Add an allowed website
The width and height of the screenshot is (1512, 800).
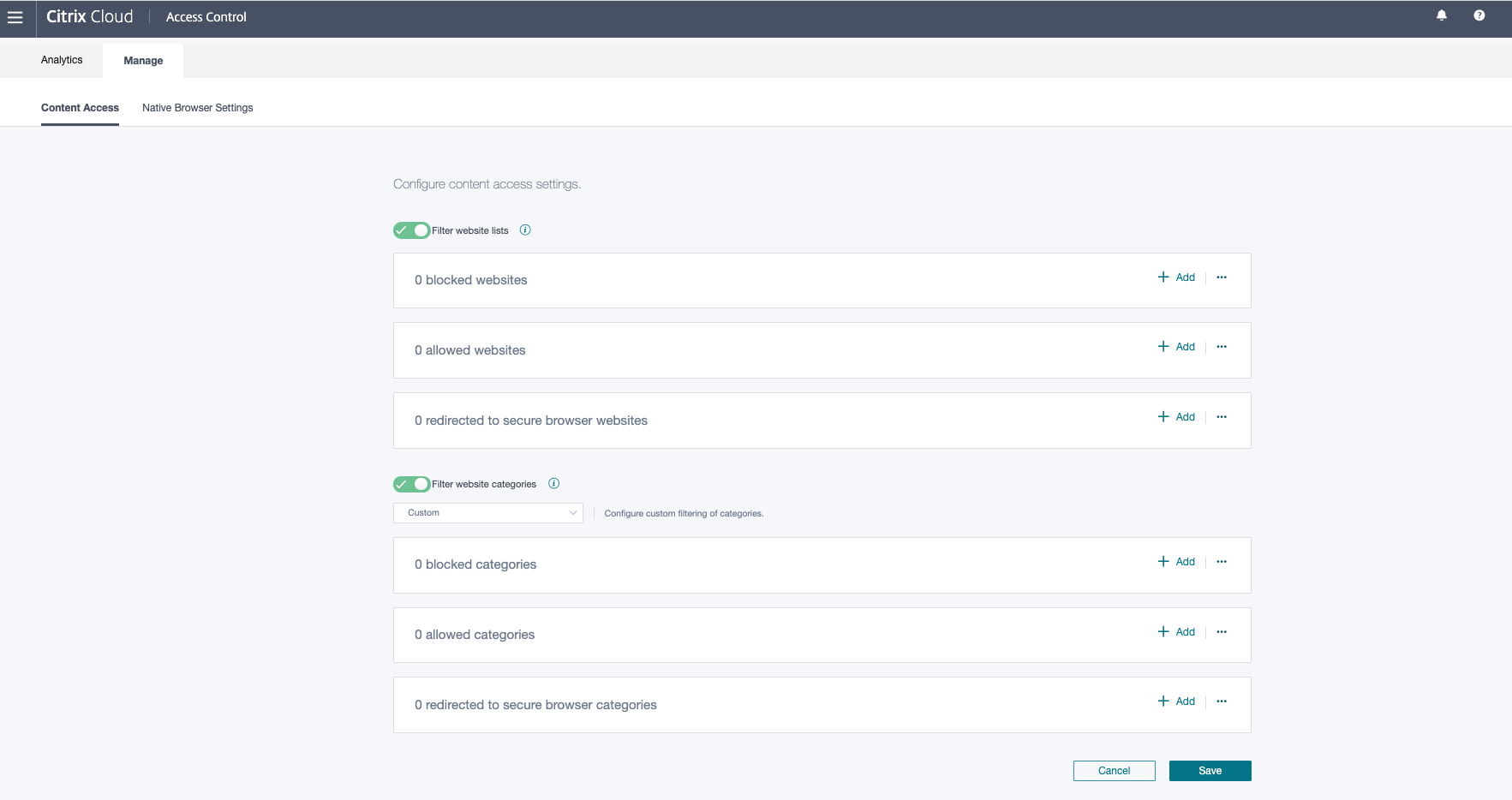pyautogui.click(x=1176, y=347)
